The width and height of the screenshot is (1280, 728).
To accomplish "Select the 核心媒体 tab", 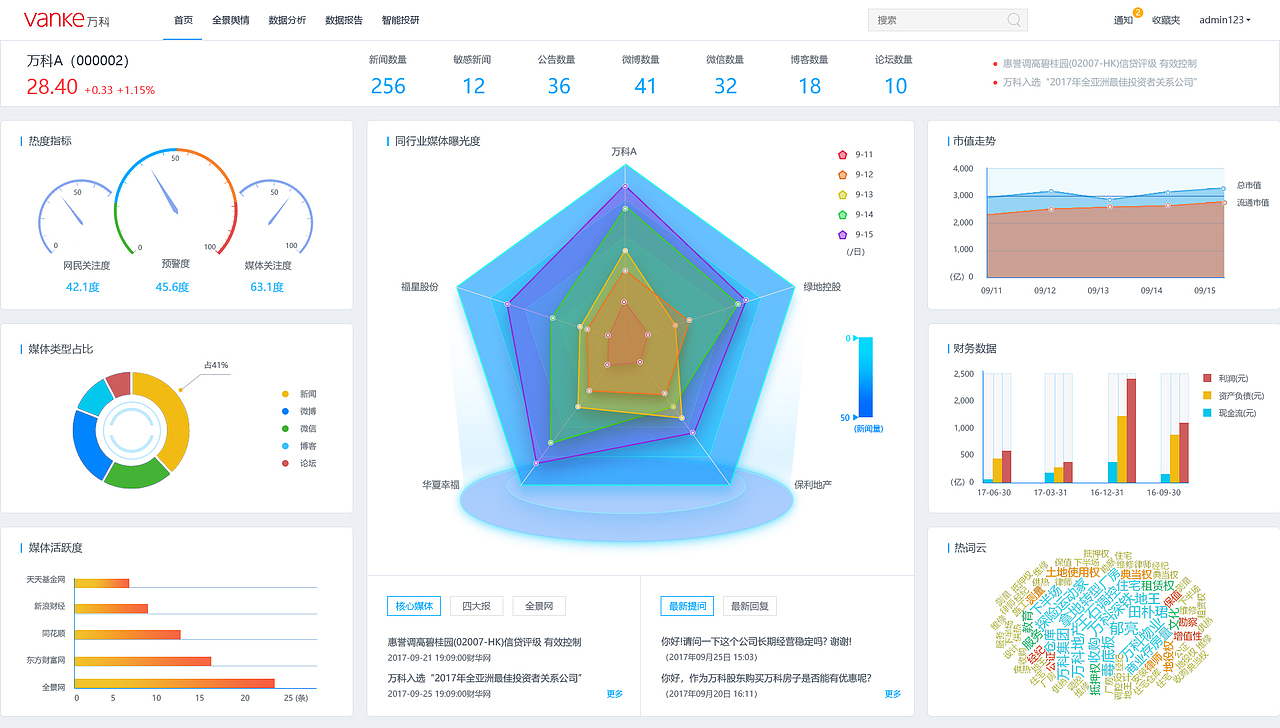I will 414,606.
